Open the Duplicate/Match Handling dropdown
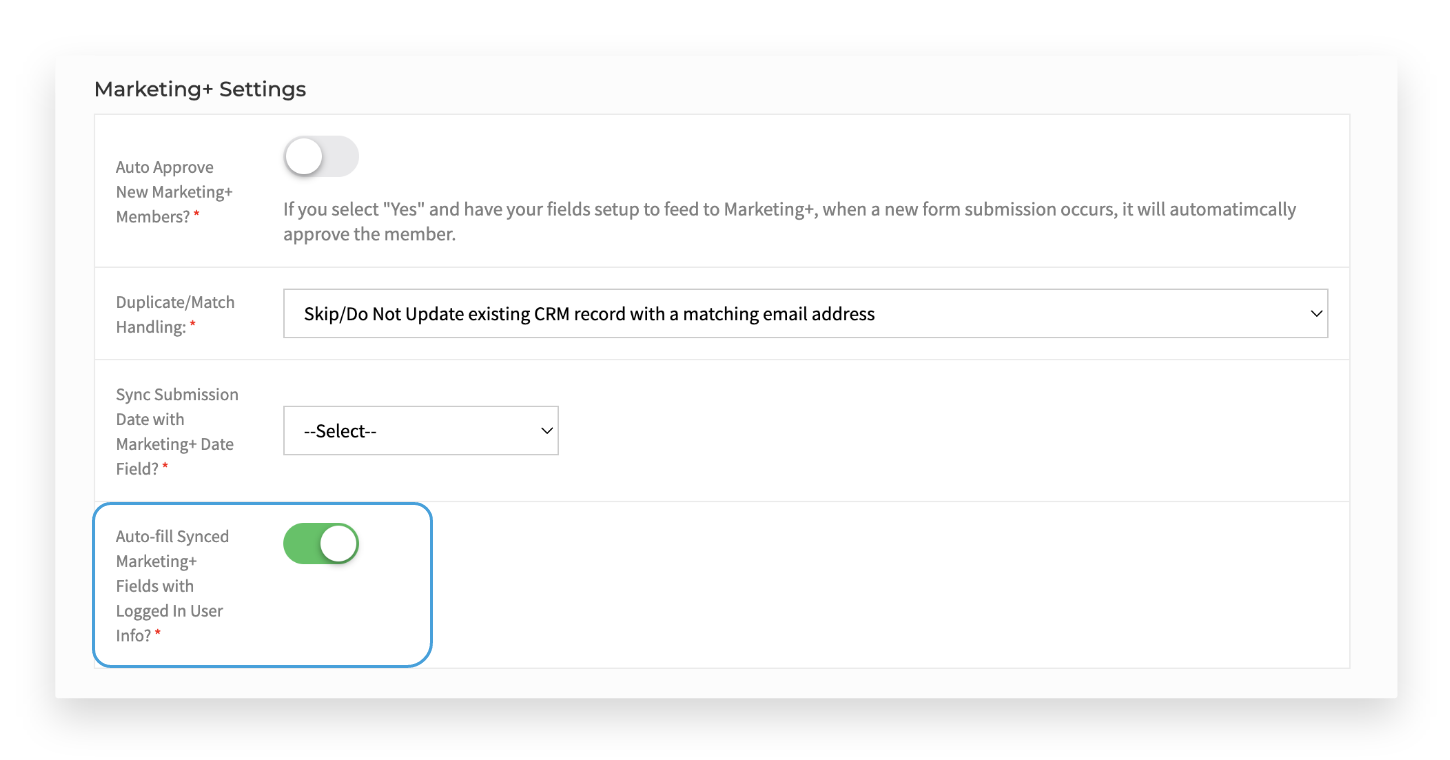The image size is (1450, 760). (806, 313)
